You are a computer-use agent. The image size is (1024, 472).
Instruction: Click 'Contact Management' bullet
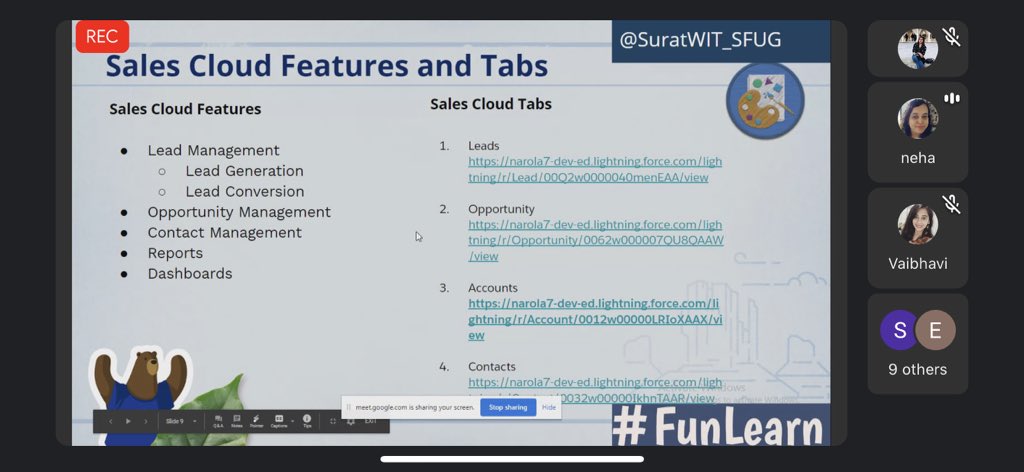(x=225, y=232)
